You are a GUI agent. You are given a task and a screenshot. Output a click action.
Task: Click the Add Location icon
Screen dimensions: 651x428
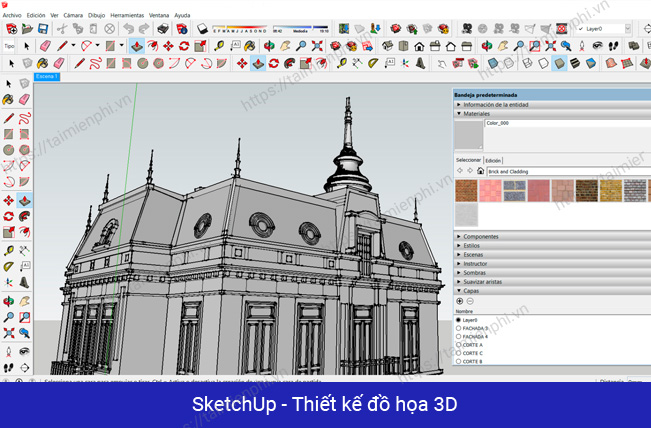point(343,29)
